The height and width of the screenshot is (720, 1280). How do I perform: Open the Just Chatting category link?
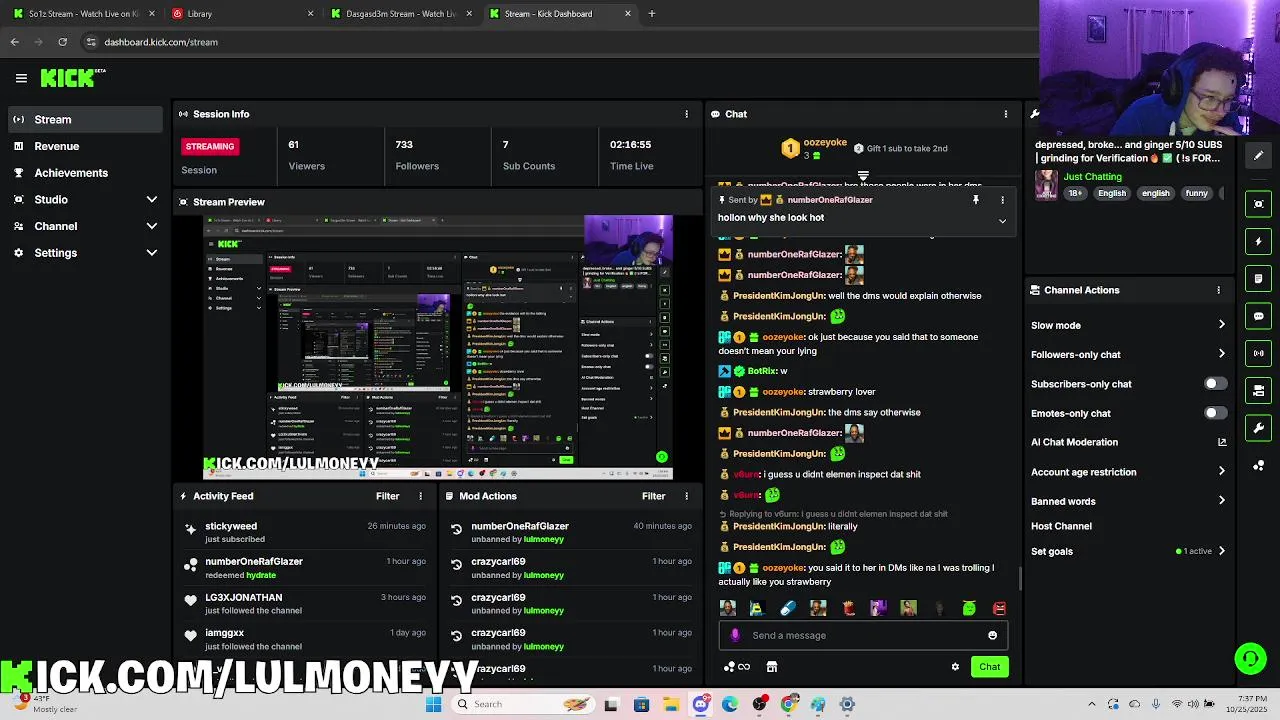click(1092, 177)
